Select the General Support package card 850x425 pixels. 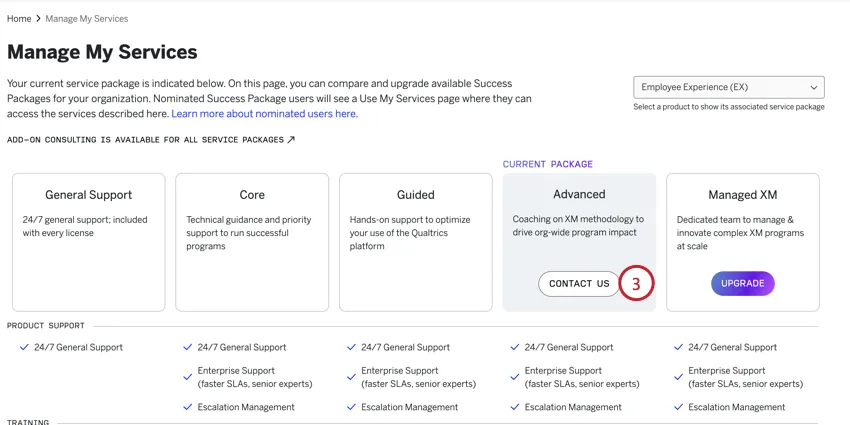click(x=88, y=241)
